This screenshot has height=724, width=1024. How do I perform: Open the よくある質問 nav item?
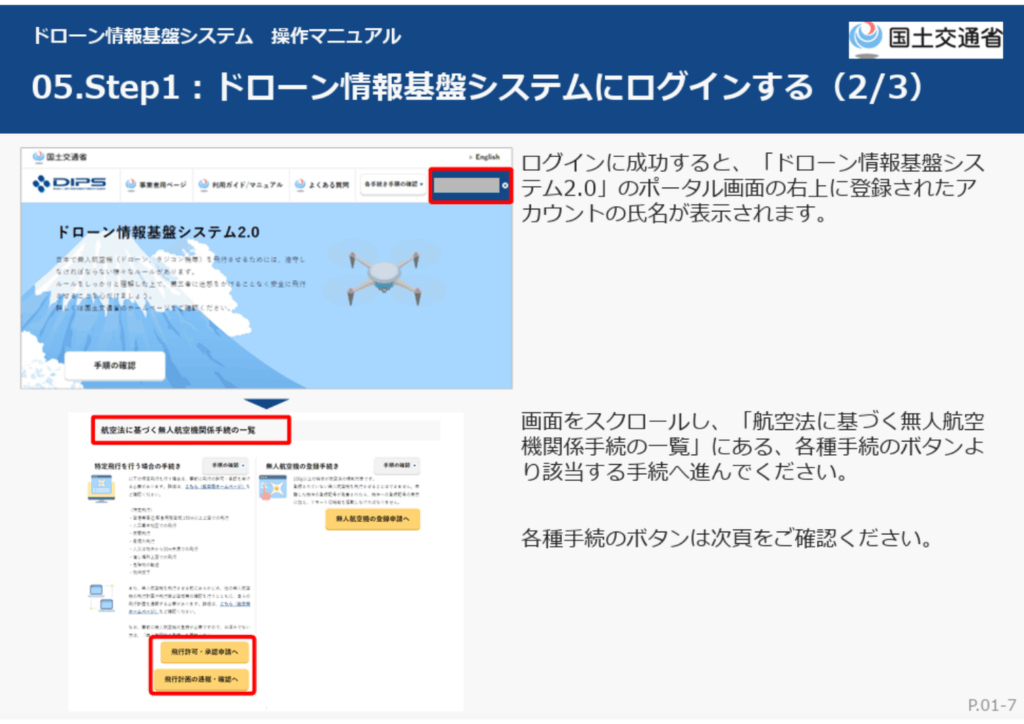coord(322,185)
